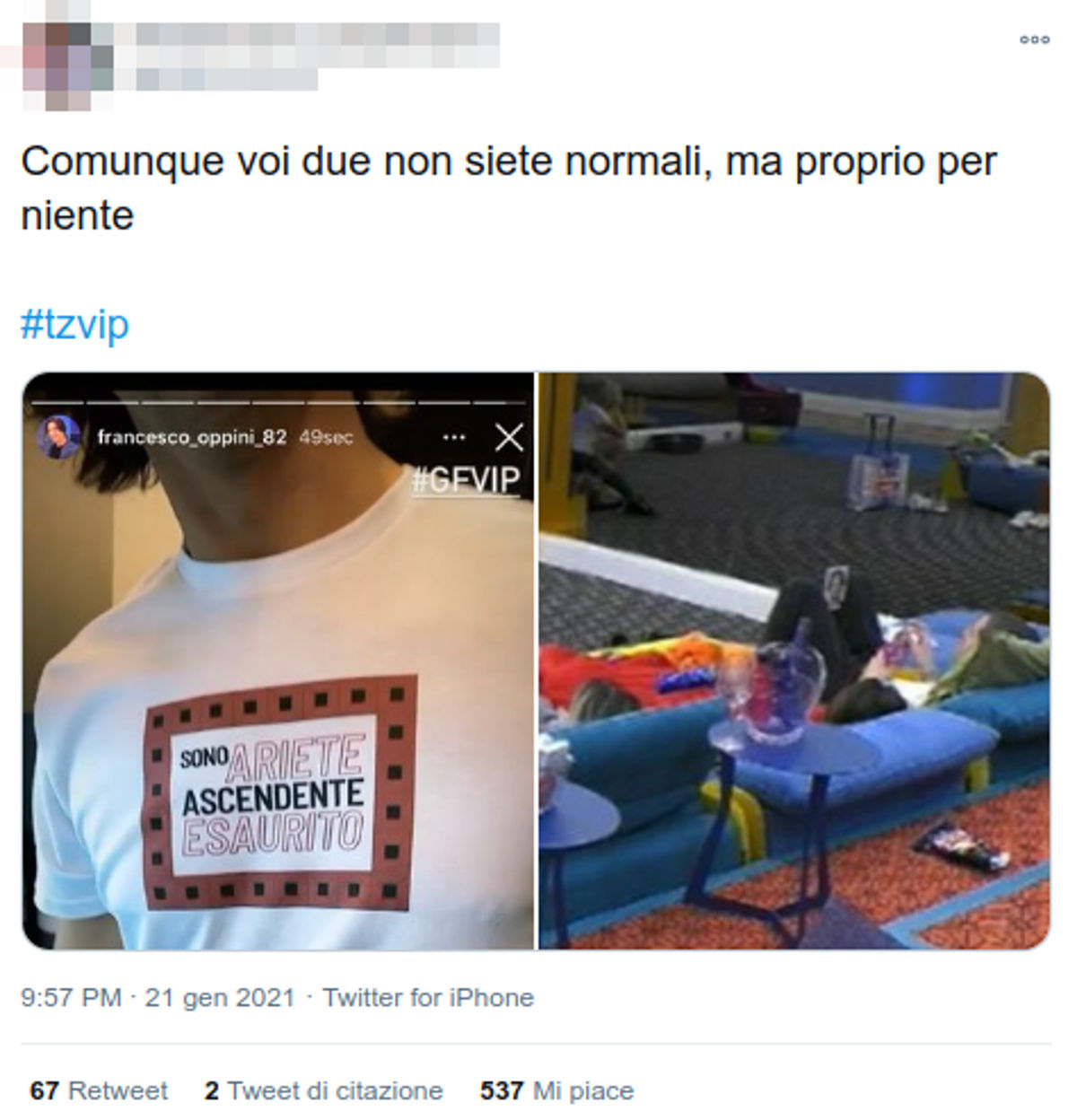1077x1120 pixels.
Task: Open the right living room image
Action: [x=794, y=661]
